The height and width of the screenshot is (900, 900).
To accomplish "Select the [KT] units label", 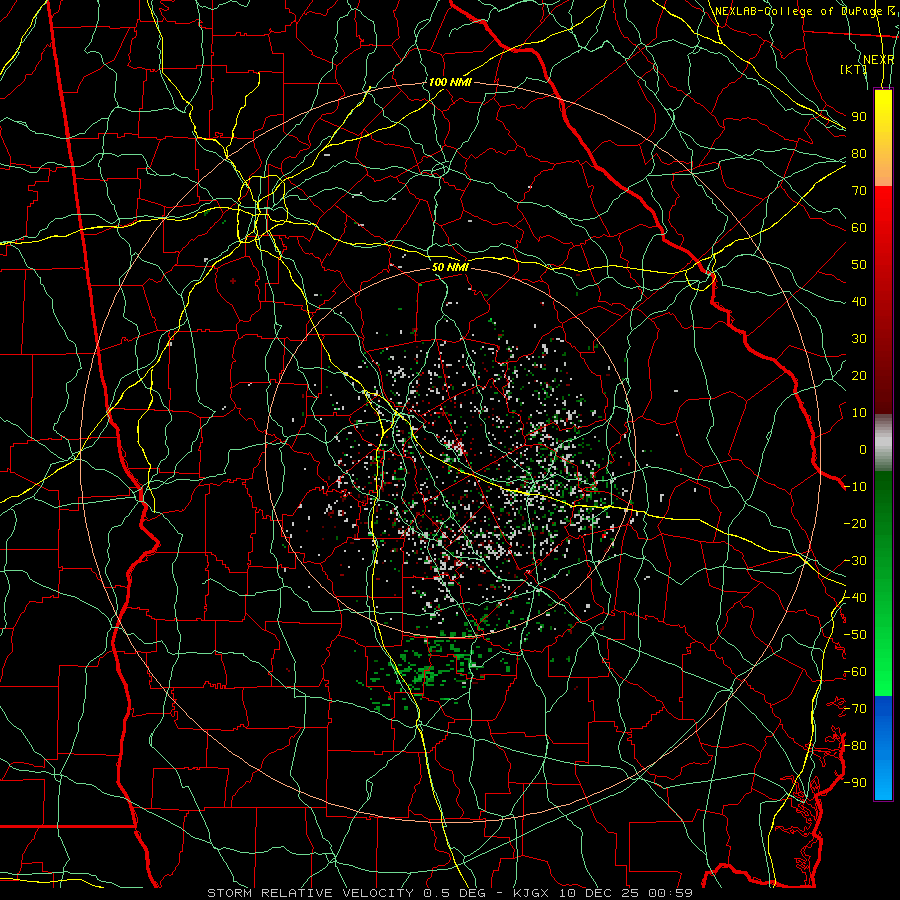I will pyautogui.click(x=854, y=69).
